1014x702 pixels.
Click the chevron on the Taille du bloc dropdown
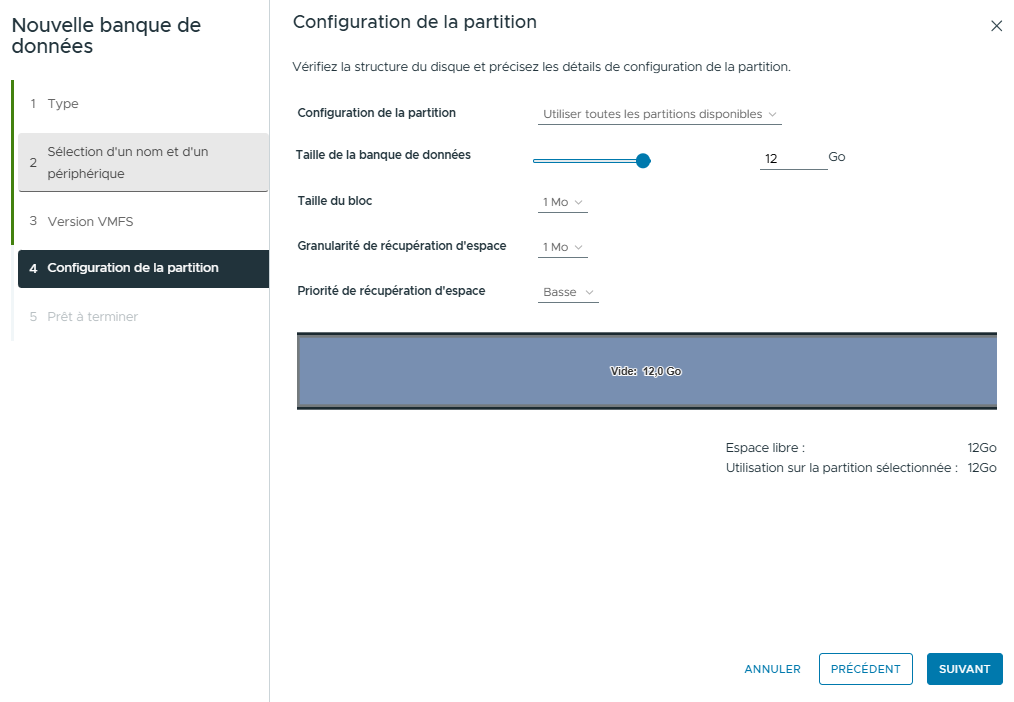pyautogui.click(x=578, y=201)
